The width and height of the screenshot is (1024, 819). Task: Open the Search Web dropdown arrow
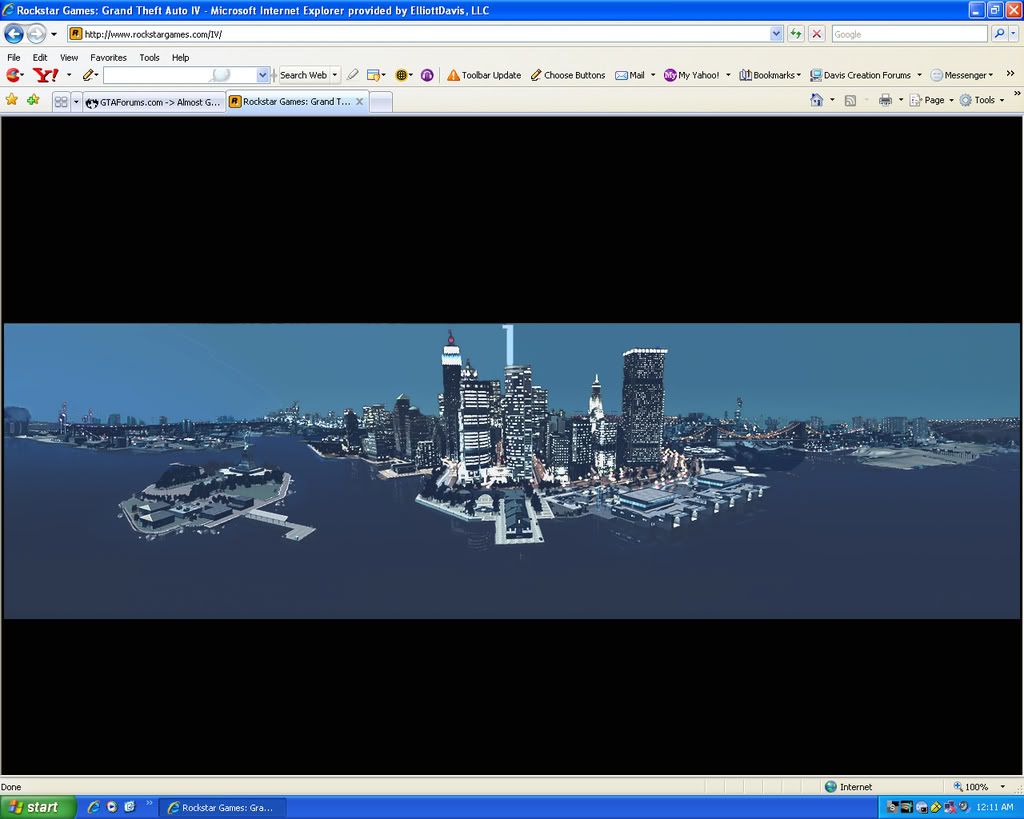[x=334, y=75]
